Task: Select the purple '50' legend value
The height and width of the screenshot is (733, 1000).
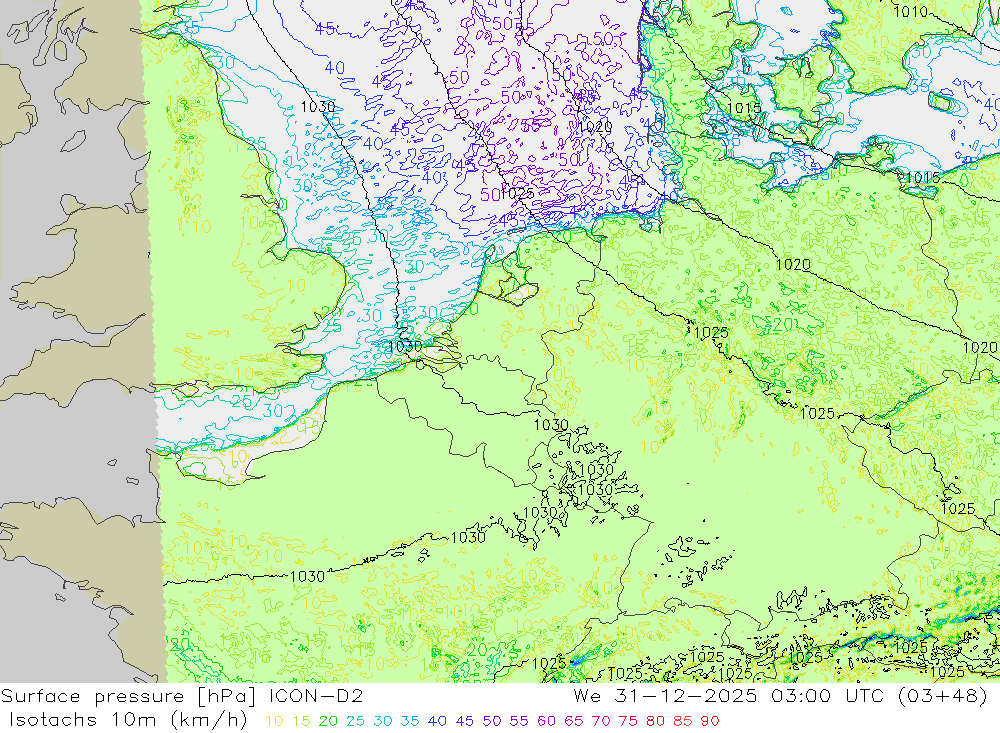Action: pyautogui.click(x=492, y=722)
